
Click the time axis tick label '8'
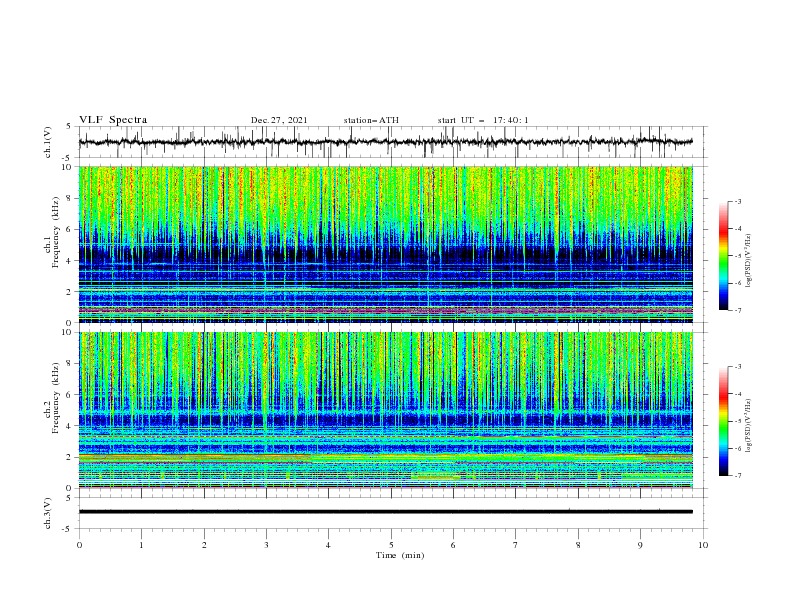coord(578,545)
